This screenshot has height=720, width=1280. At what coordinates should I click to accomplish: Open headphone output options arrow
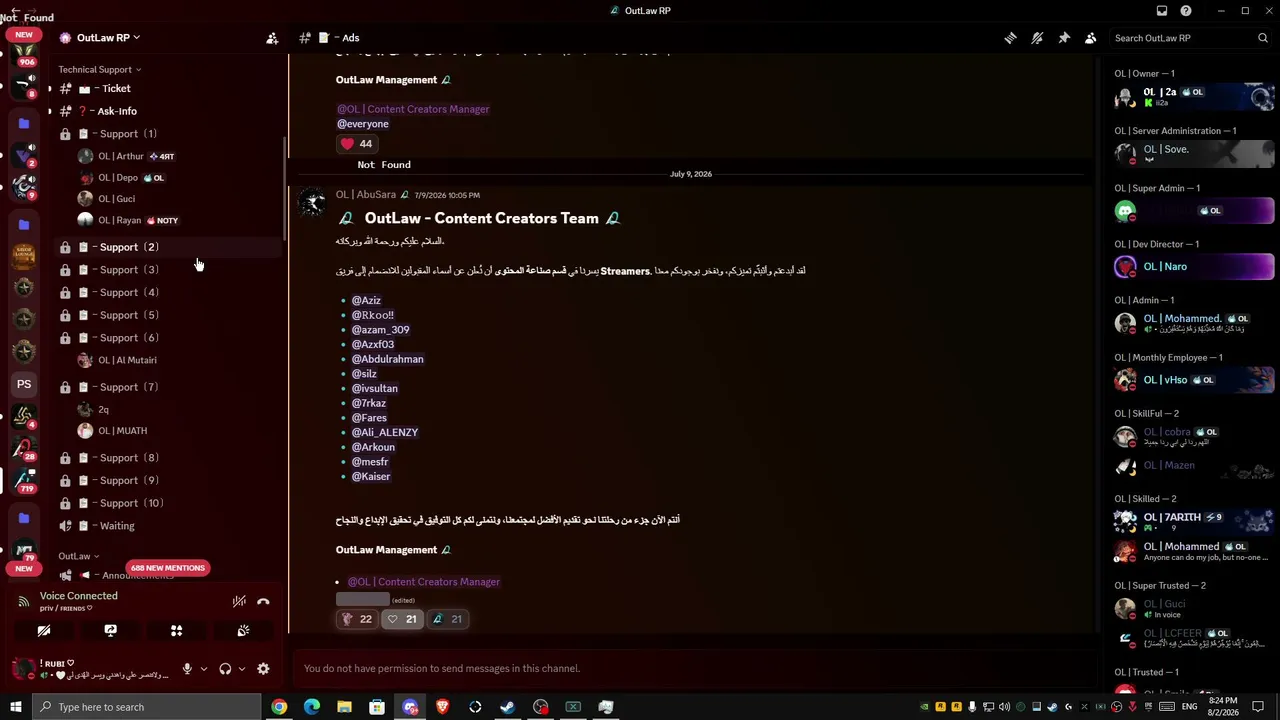[x=242, y=669]
